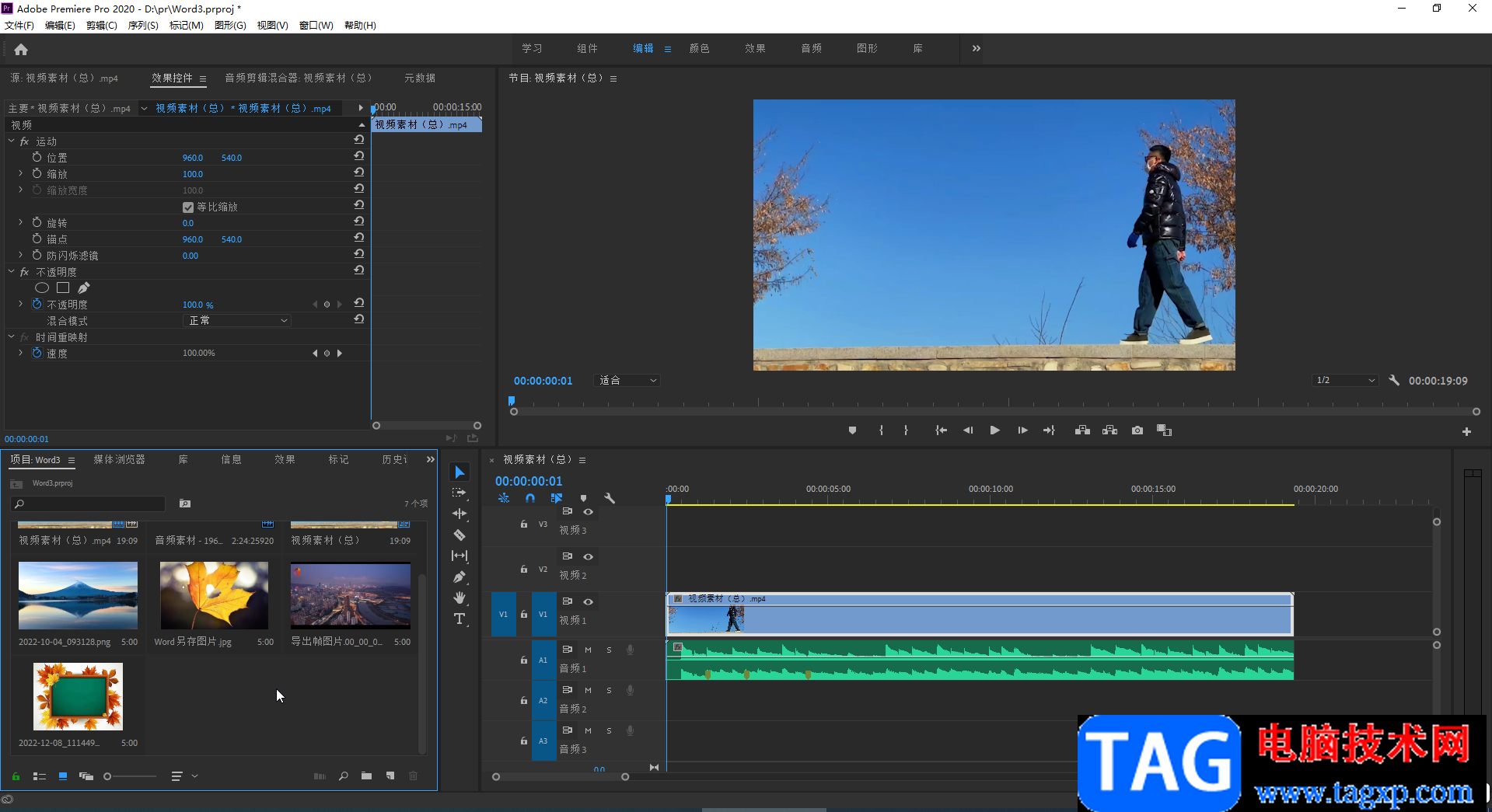Screen dimensions: 1492x812
Task: Select the green chalkboard image thumbnail
Action: (x=78, y=696)
